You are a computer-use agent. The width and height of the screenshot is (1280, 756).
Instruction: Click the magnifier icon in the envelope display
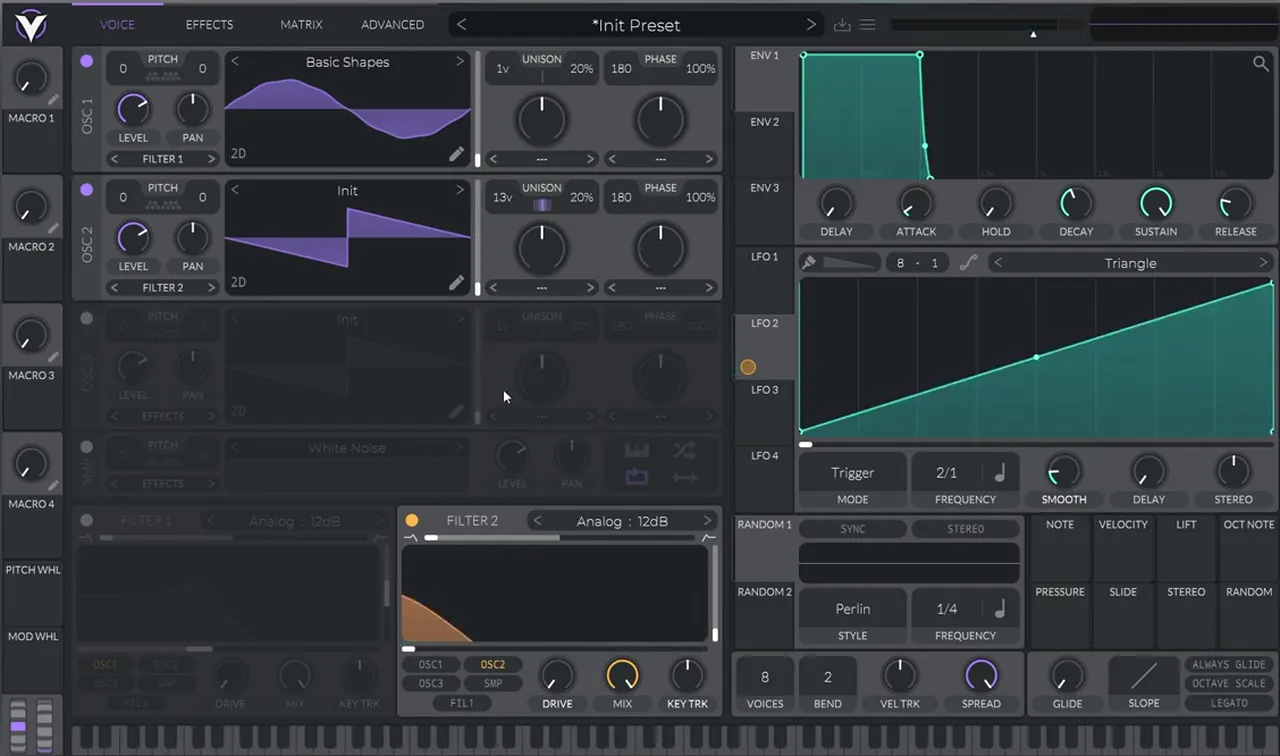(1260, 64)
